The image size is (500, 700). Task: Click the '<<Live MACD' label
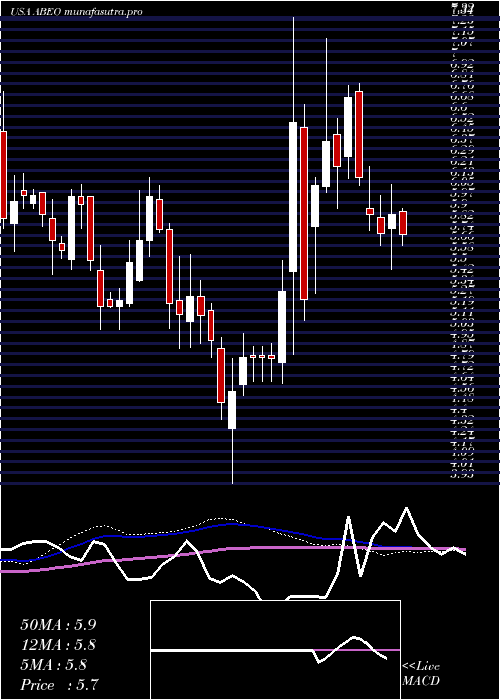421,674
